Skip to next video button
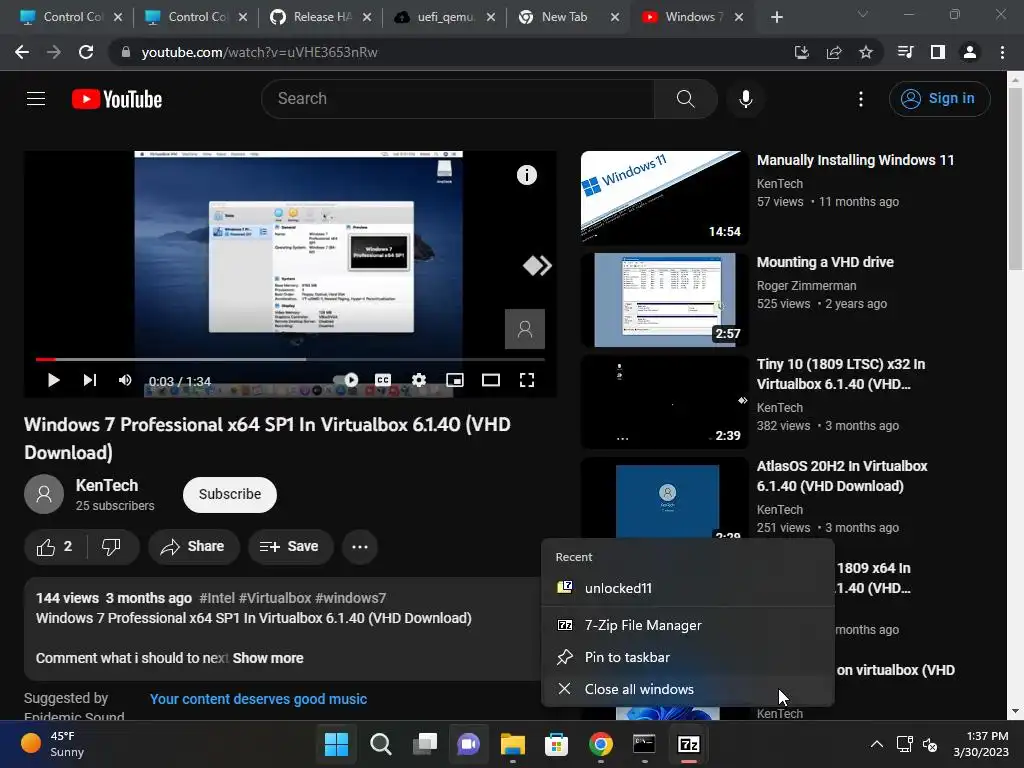This screenshot has height=768, width=1024. tap(89, 380)
